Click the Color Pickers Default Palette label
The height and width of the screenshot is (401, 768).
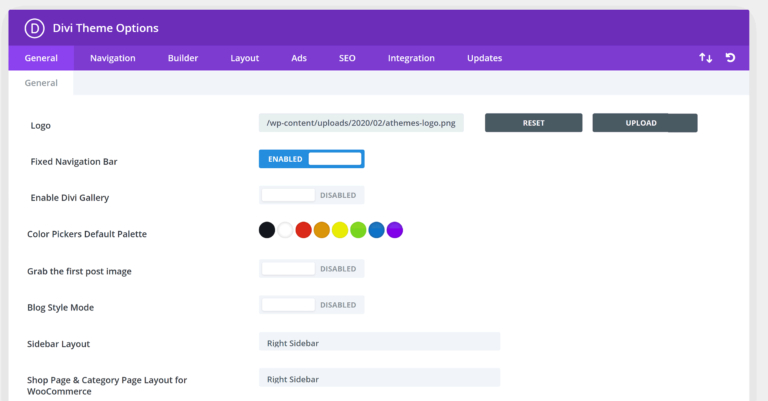(87, 234)
